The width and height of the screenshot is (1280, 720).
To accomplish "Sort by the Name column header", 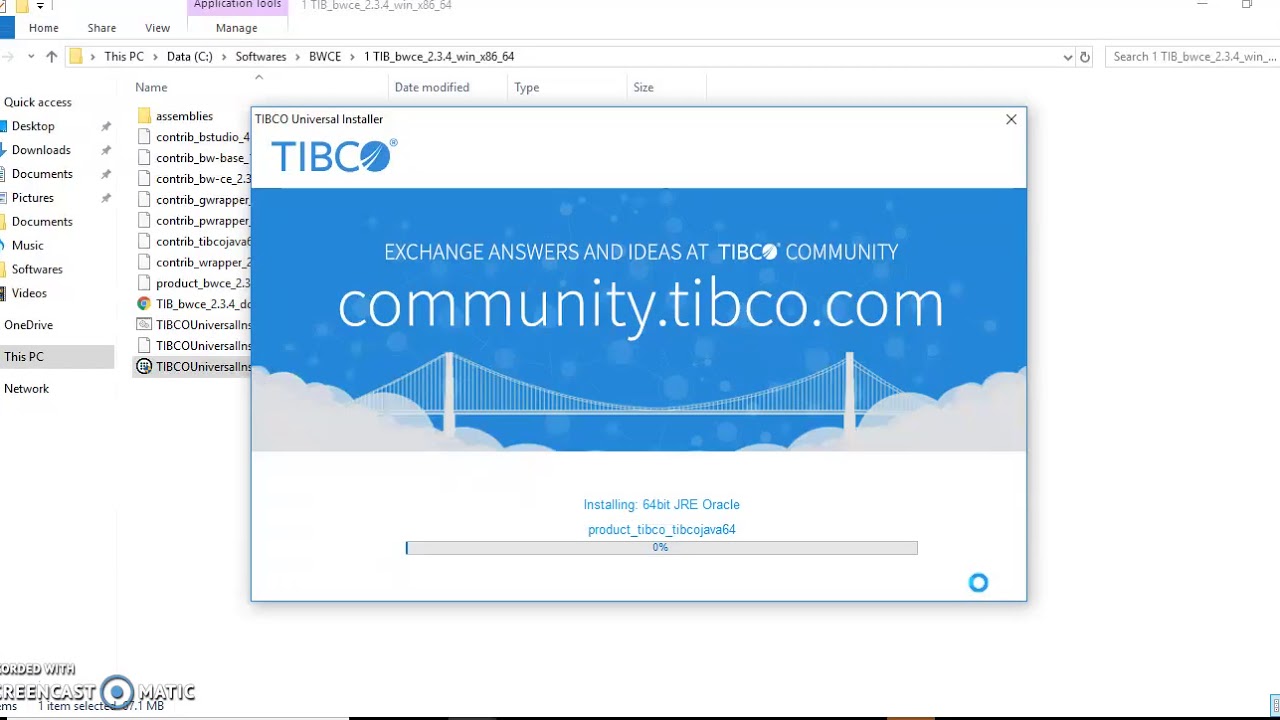I will pos(151,88).
